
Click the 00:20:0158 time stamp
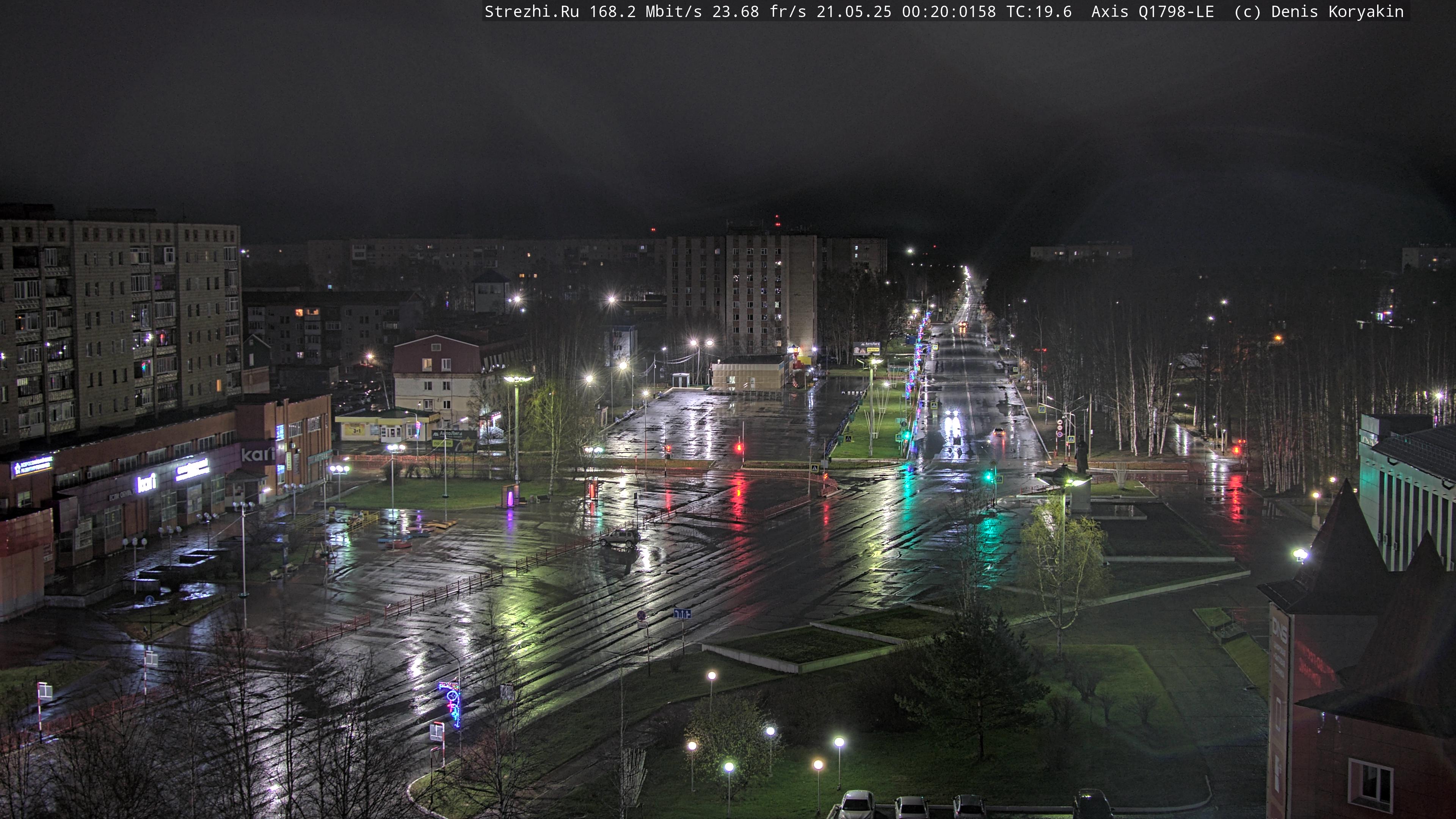949,12
